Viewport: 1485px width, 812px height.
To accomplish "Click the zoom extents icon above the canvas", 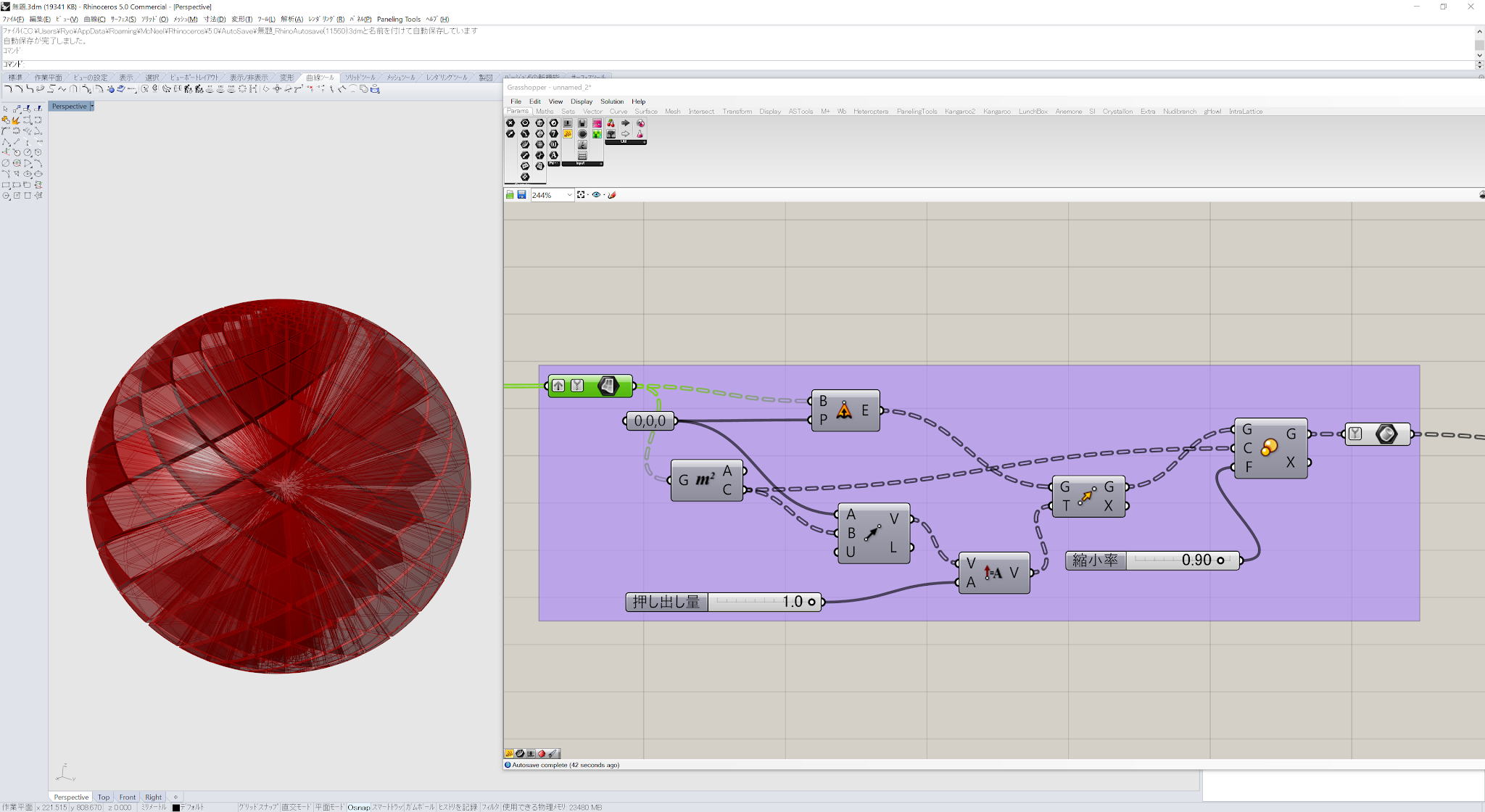I will [x=581, y=195].
